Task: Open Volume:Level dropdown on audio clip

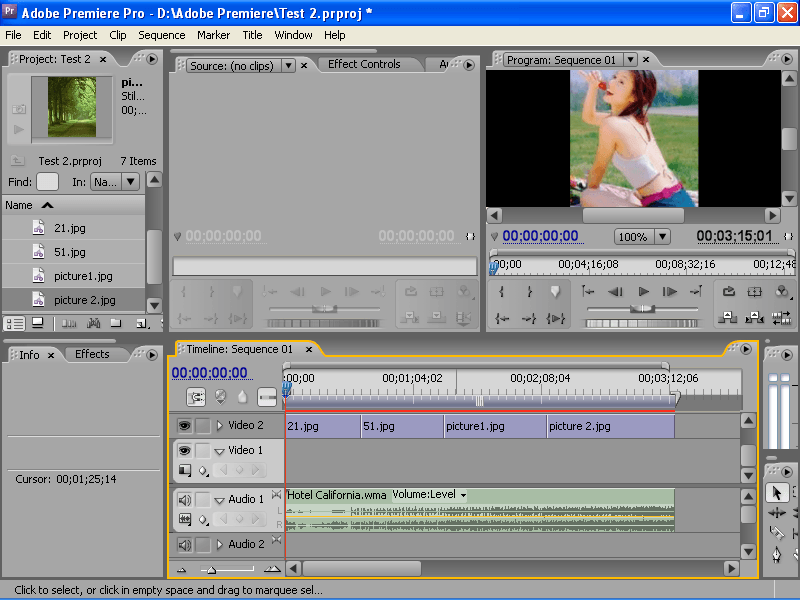Action: pyautogui.click(x=462, y=495)
